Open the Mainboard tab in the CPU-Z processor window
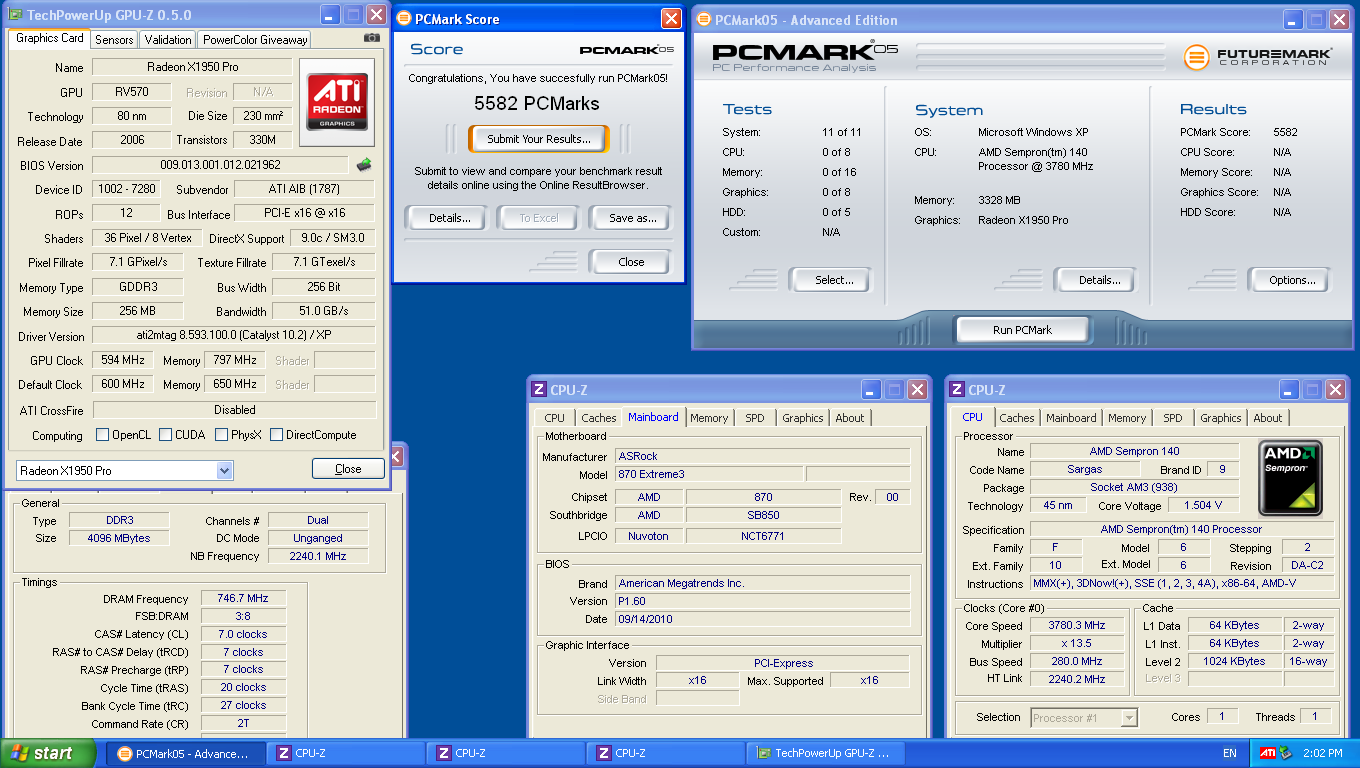 1071,418
